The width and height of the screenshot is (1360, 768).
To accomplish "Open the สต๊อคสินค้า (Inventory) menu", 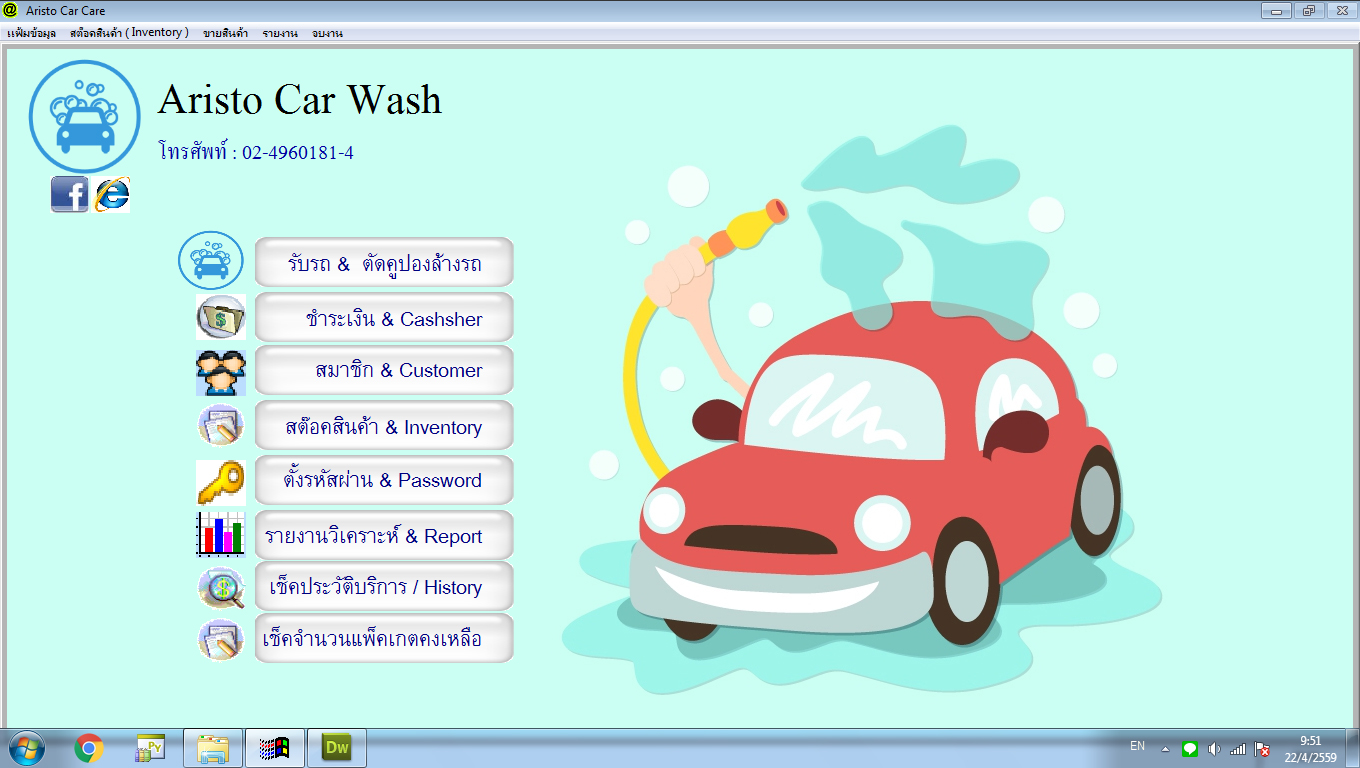I will (130, 33).
